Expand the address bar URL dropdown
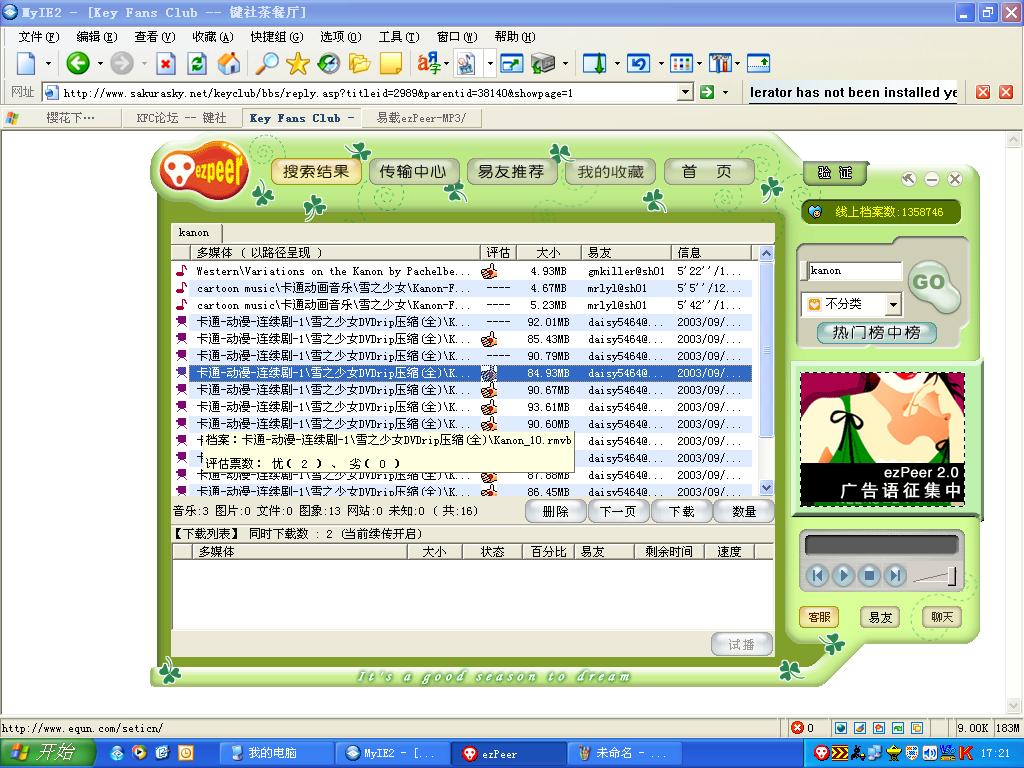Viewport: 1024px width, 768px height. [x=685, y=92]
